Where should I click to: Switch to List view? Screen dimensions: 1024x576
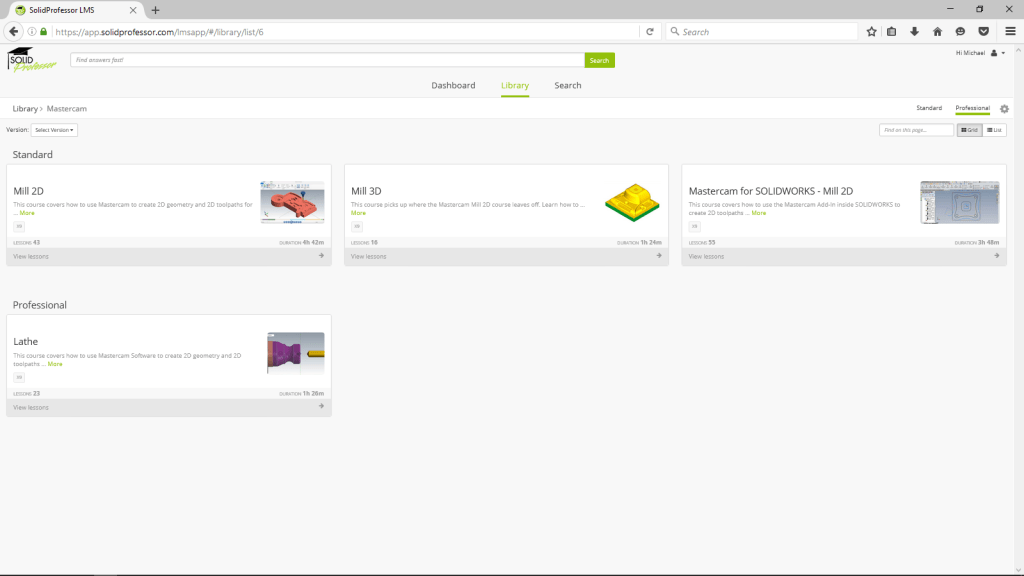tap(994, 130)
